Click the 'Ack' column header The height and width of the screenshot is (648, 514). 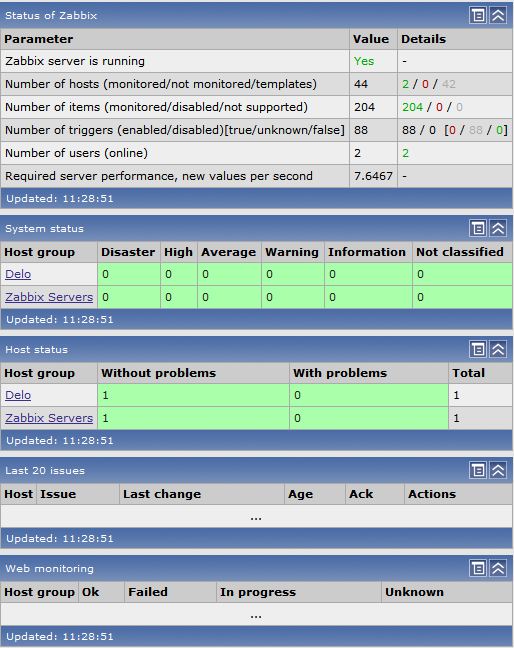[361, 494]
